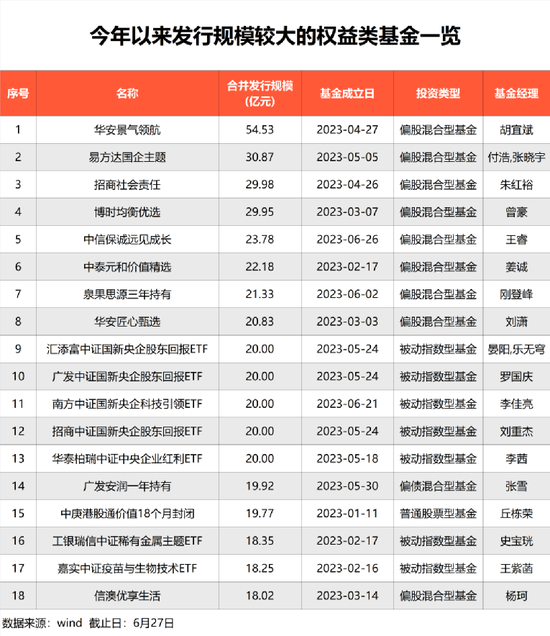Select the date 2023-06-26 cell
Image resolution: width=550 pixels, height=636 pixels.
tap(347, 240)
